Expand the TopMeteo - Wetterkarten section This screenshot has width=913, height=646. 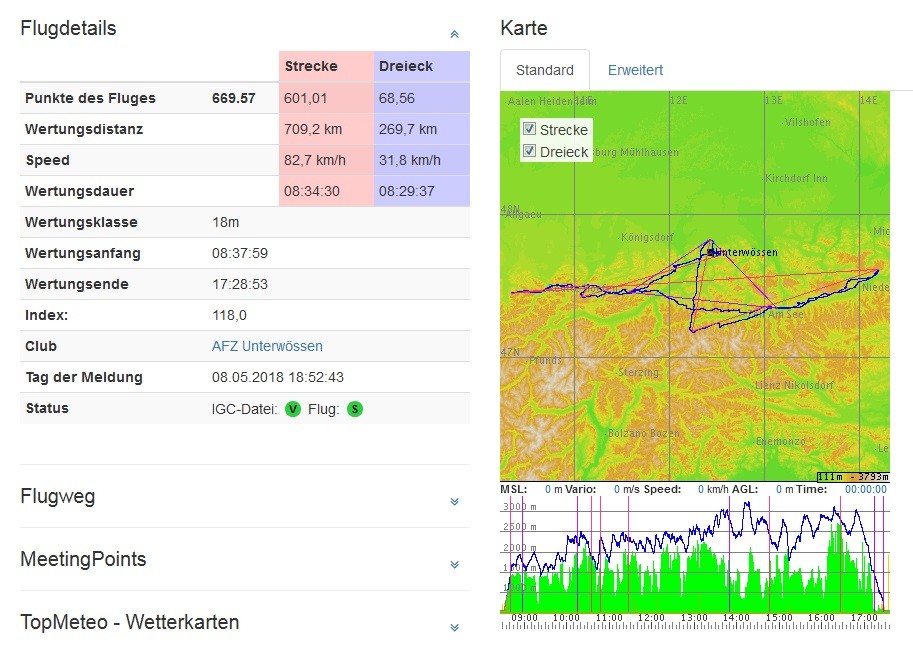pyautogui.click(x=455, y=627)
